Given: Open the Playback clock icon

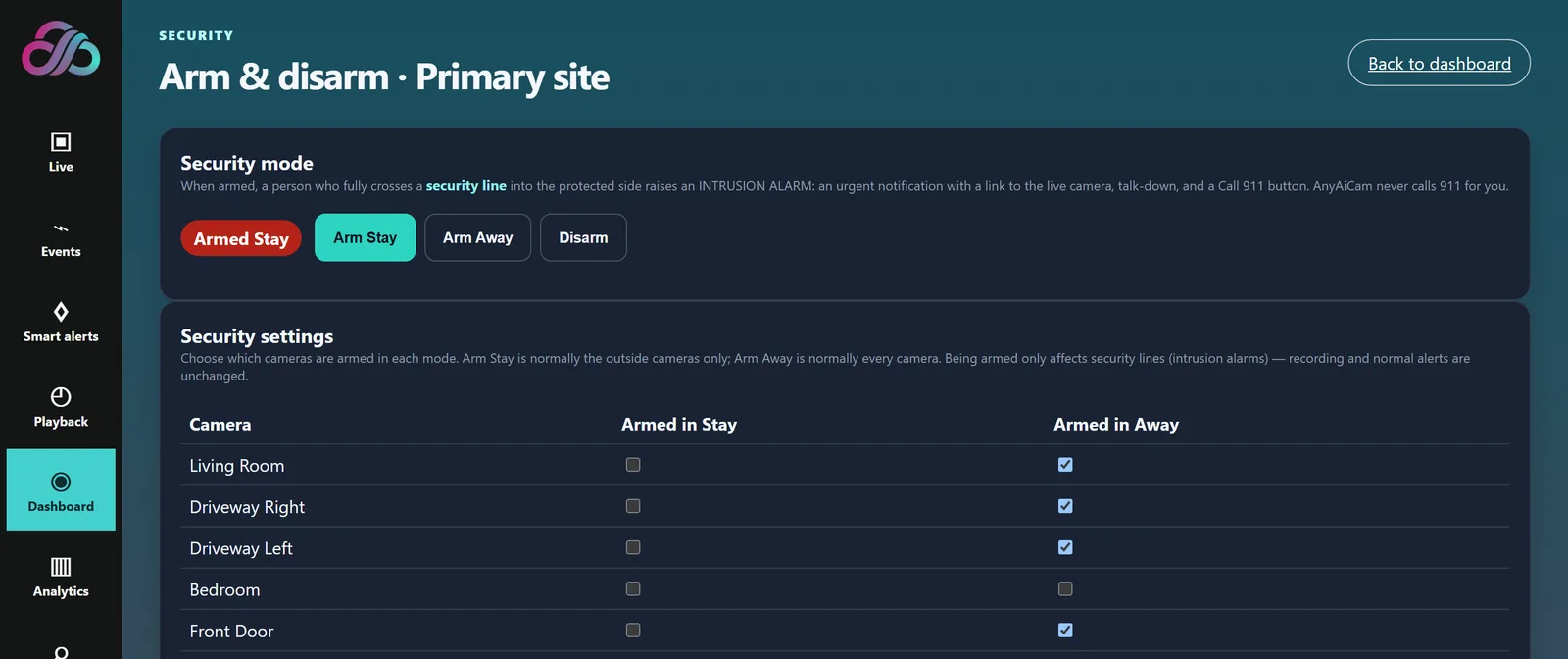Looking at the screenshot, I should coord(61,397).
